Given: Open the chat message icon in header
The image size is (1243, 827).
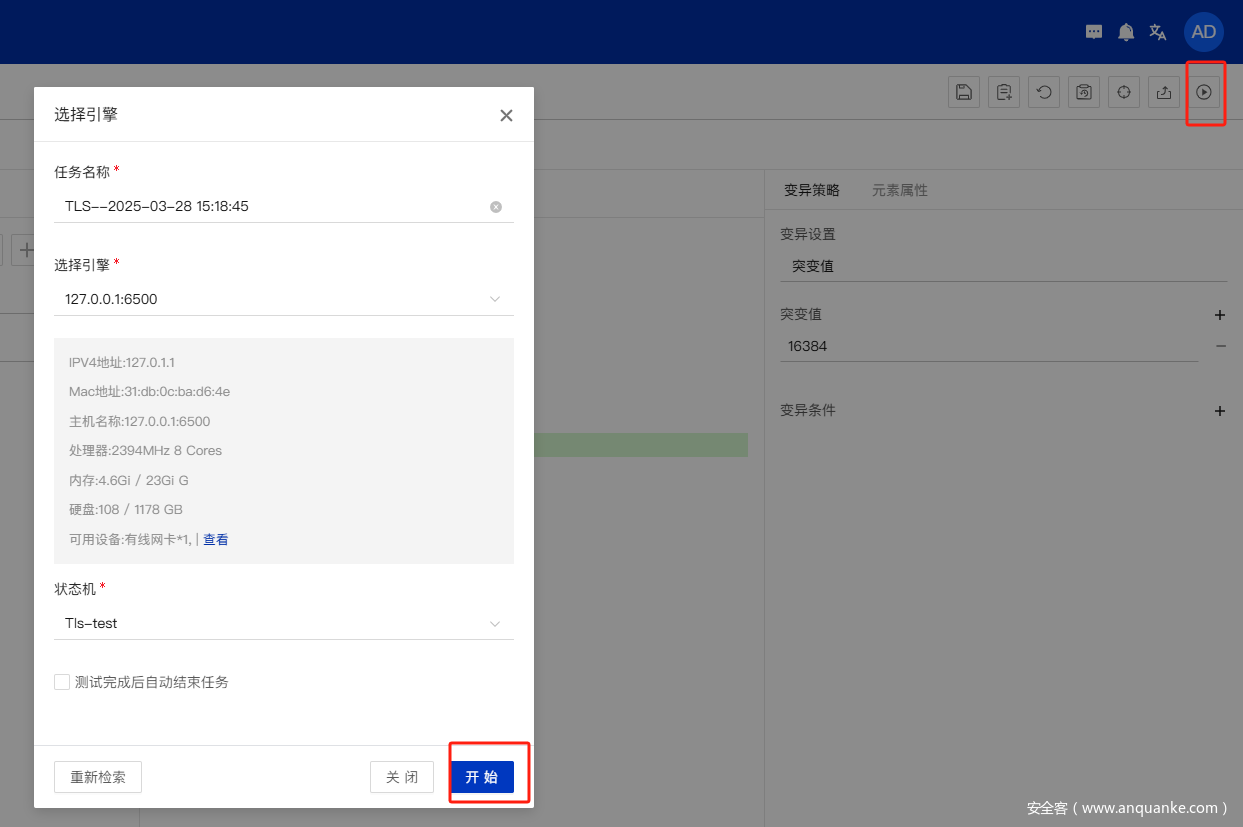Looking at the screenshot, I should [1094, 32].
